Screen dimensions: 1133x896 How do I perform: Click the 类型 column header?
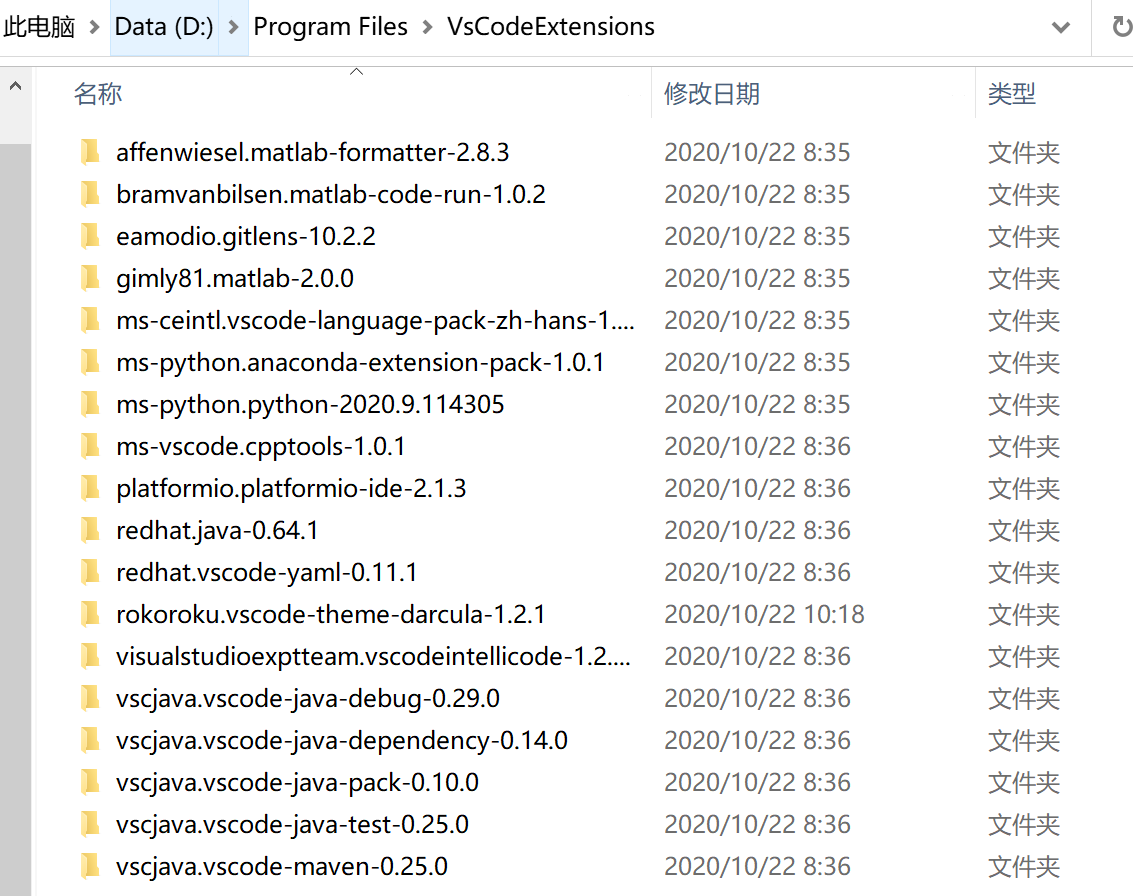[1011, 93]
